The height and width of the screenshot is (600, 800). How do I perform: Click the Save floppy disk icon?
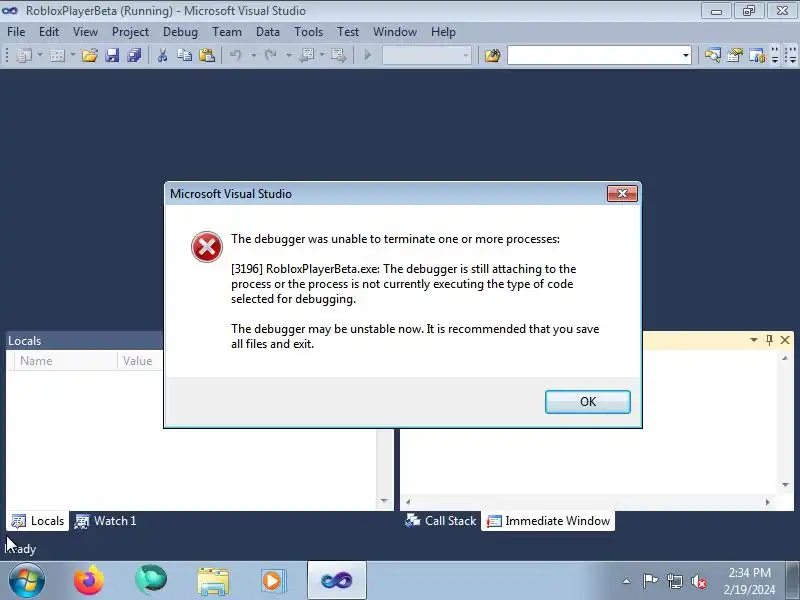[x=112, y=55]
